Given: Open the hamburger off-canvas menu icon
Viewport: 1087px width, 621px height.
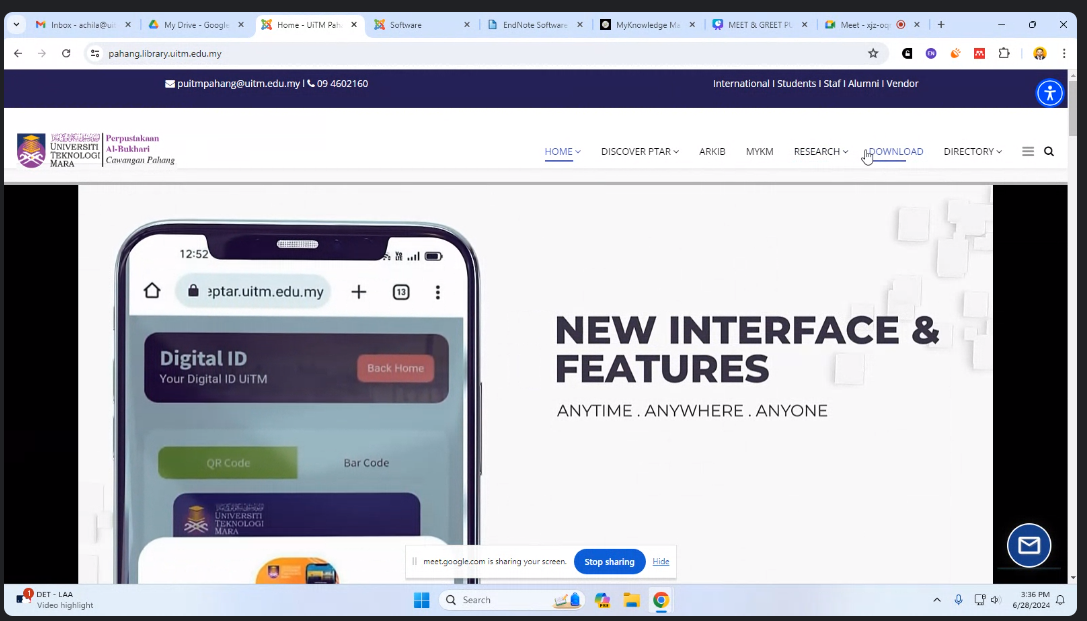Looking at the screenshot, I should click(1028, 151).
